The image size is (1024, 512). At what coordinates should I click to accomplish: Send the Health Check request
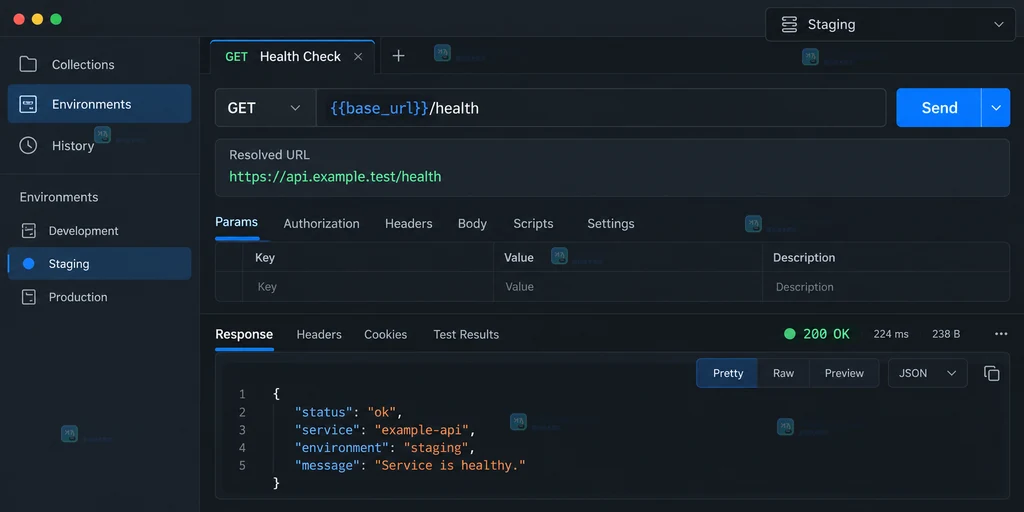click(x=938, y=108)
